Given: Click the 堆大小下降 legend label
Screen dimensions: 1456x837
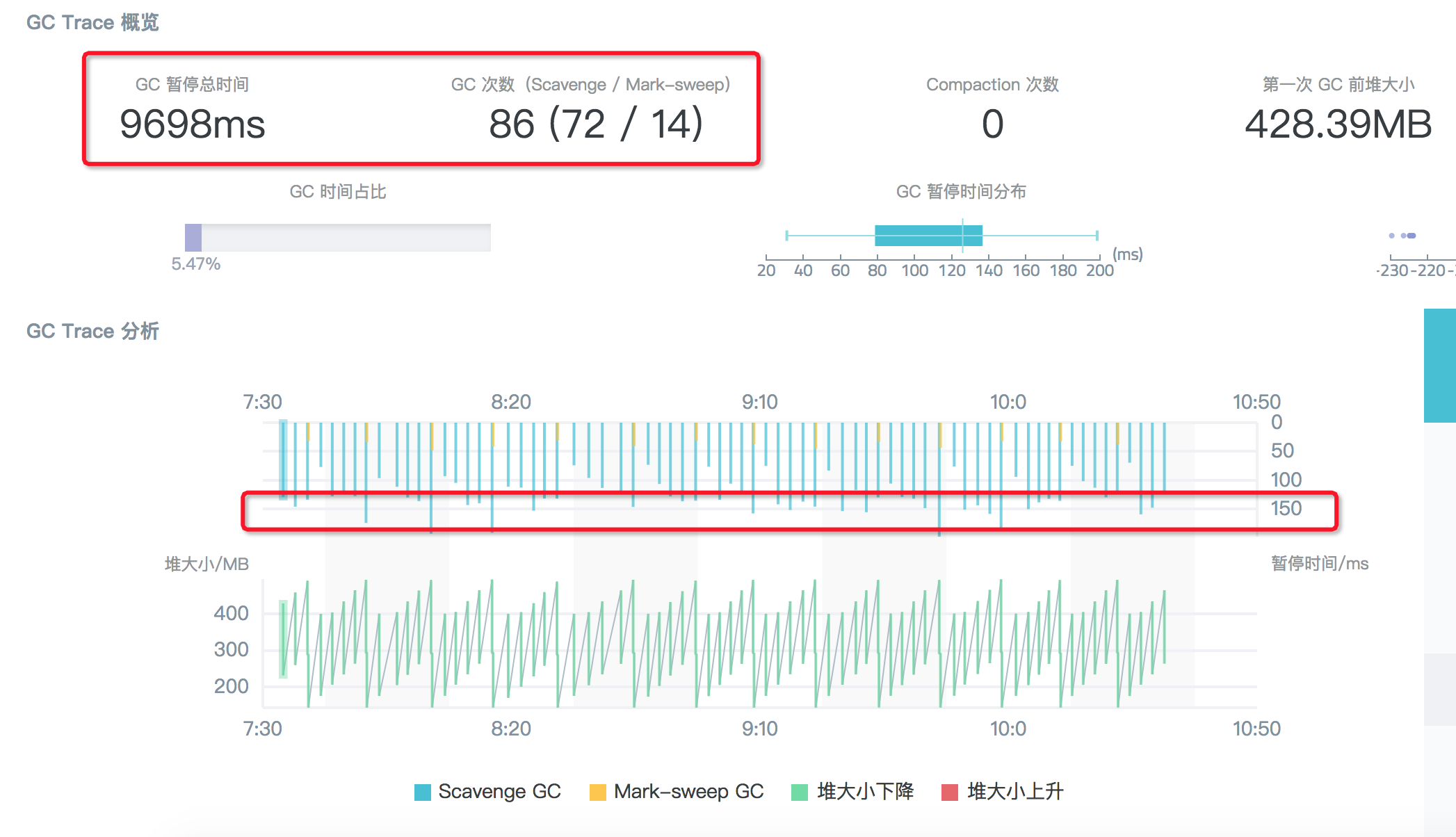Looking at the screenshot, I should [x=865, y=792].
